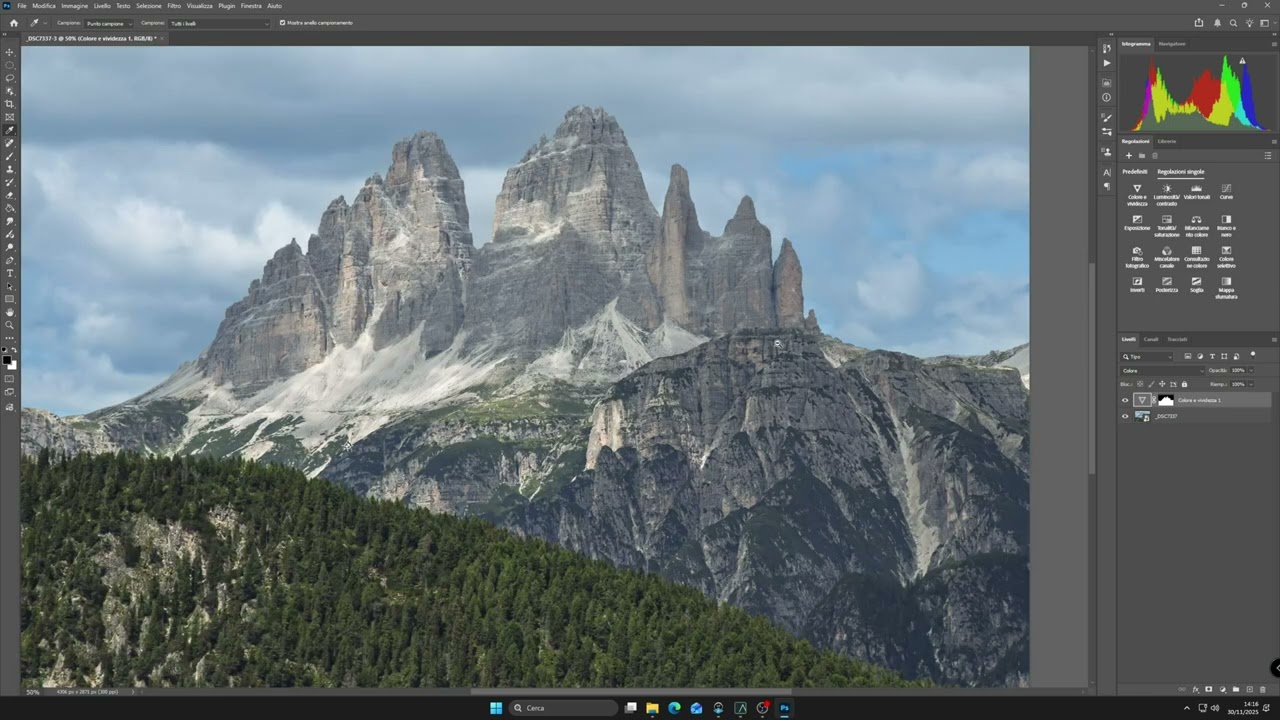Add a Filtro fotografico adjustment
The height and width of the screenshot is (720, 1280).
[x=1137, y=256]
